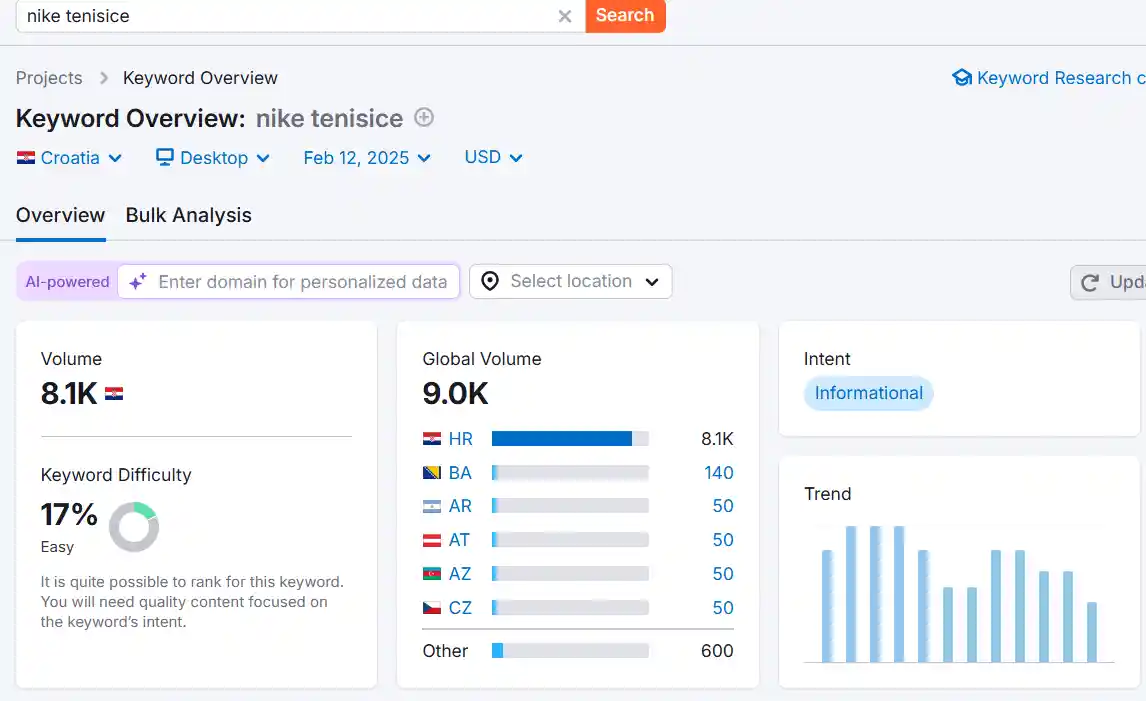Open the Croatia country dropdown

pyautogui.click(x=70, y=158)
